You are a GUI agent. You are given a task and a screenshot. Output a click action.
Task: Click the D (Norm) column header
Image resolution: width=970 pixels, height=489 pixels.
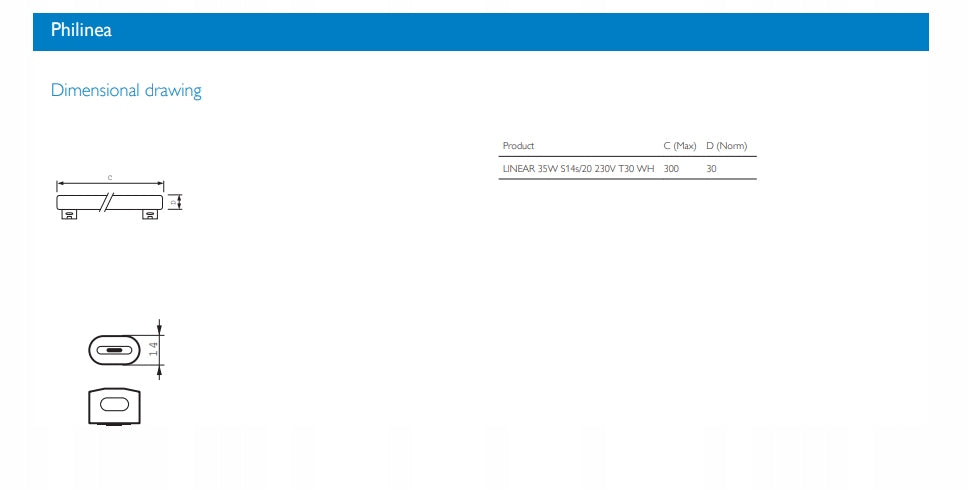[x=726, y=146]
